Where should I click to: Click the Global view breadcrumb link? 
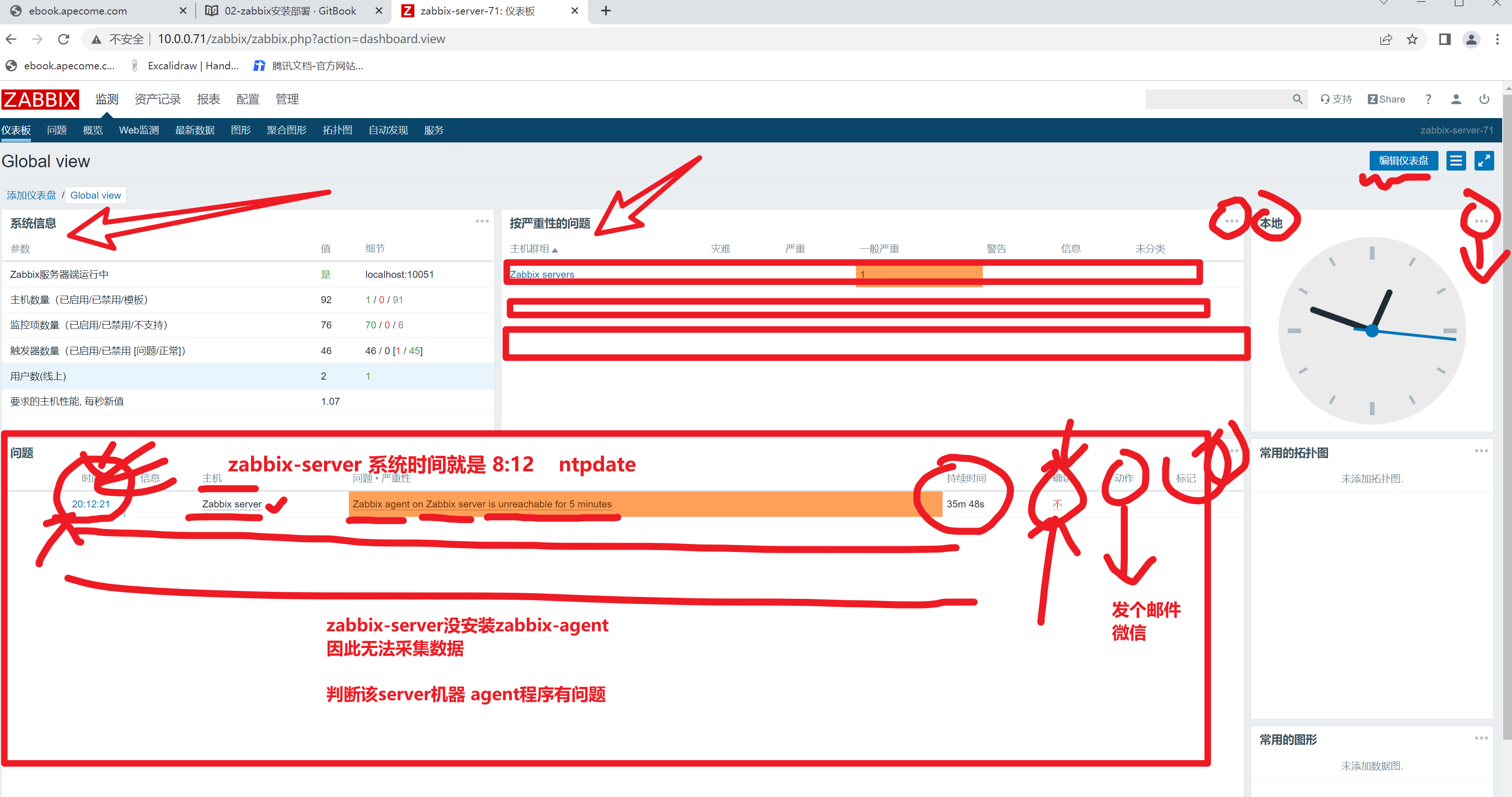[96, 195]
